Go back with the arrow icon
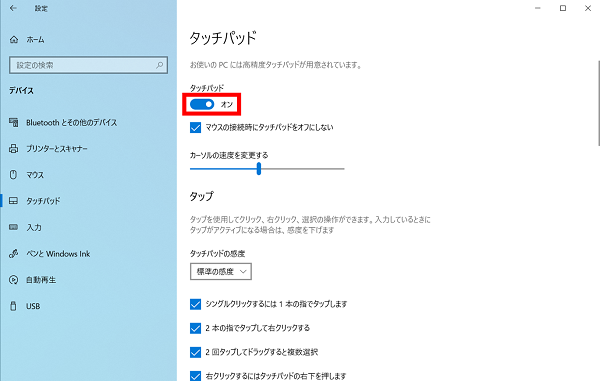600x381 pixels. tap(13, 8)
